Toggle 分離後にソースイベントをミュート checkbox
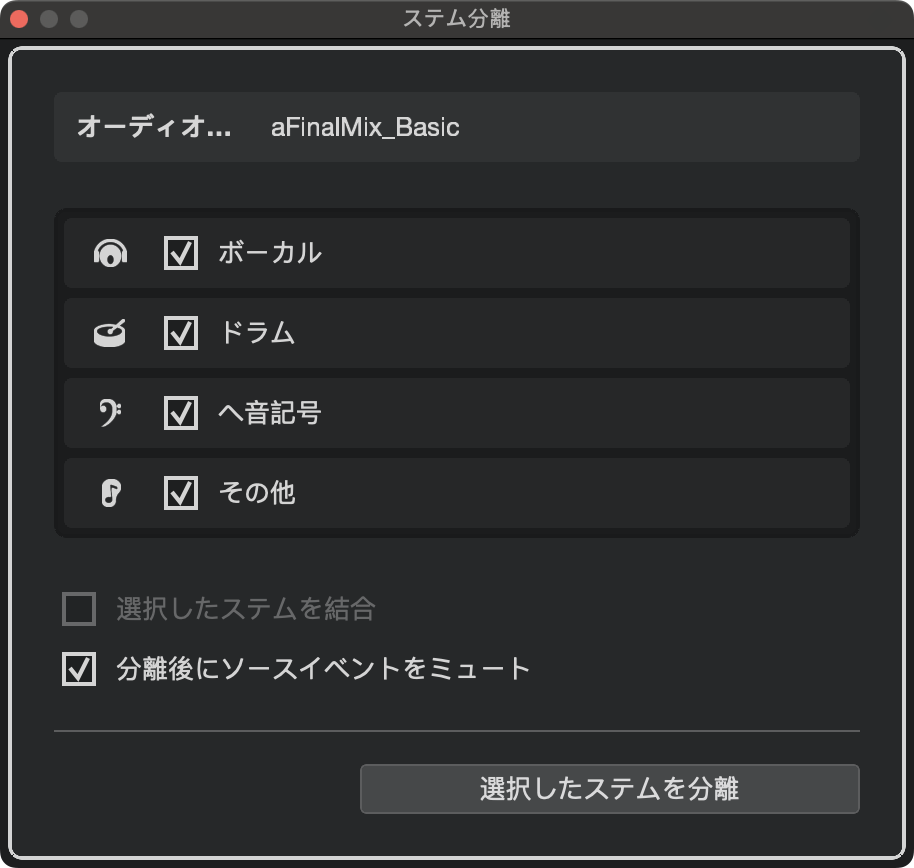The height and width of the screenshot is (868, 914). click(x=79, y=669)
